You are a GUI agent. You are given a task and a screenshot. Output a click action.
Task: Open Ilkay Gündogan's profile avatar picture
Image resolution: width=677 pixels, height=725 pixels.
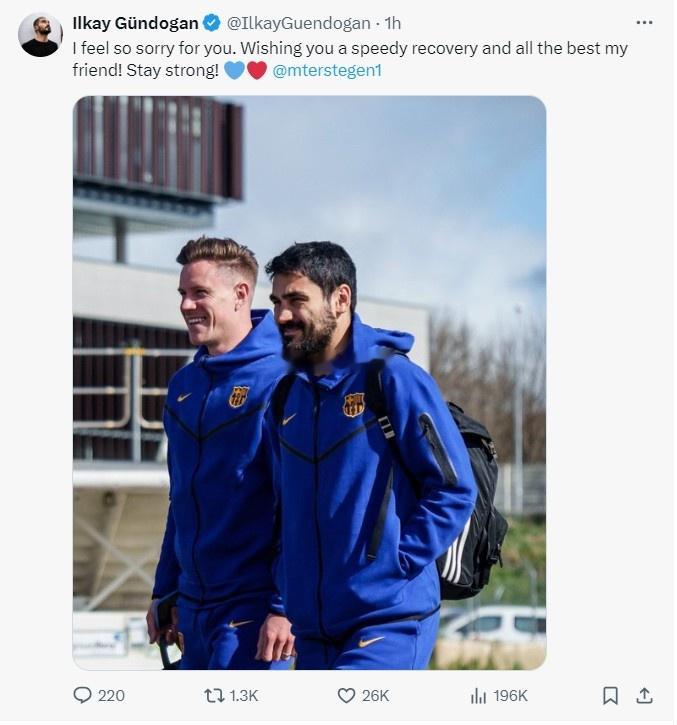40,35
